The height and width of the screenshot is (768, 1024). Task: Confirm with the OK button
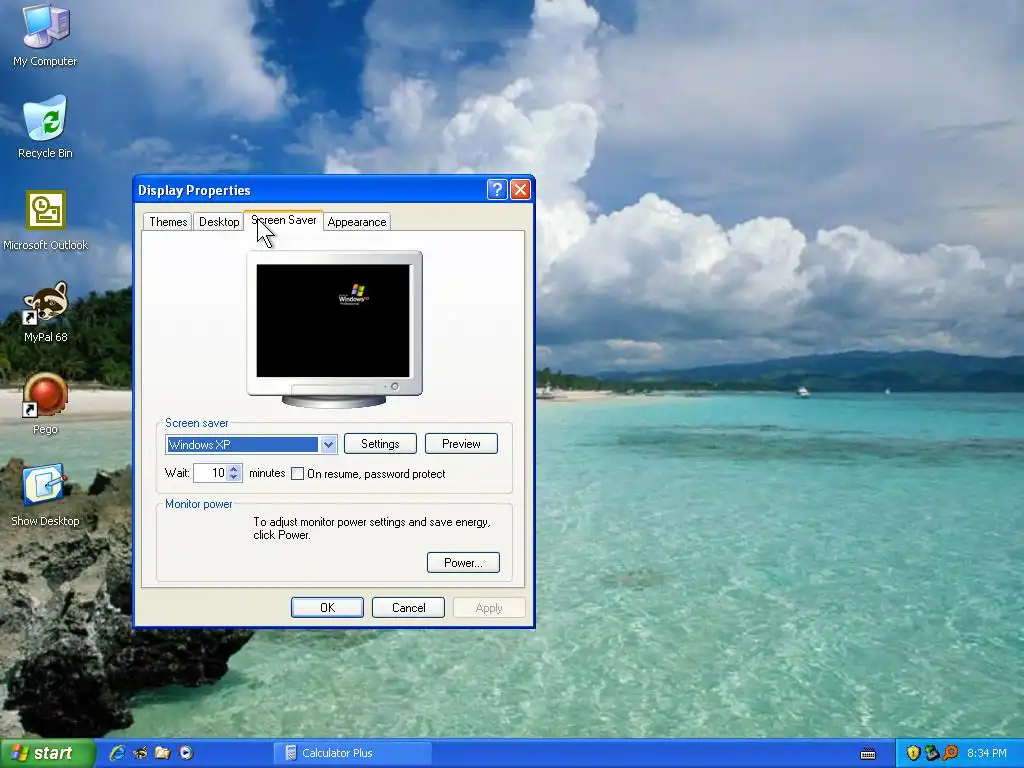[x=327, y=607]
